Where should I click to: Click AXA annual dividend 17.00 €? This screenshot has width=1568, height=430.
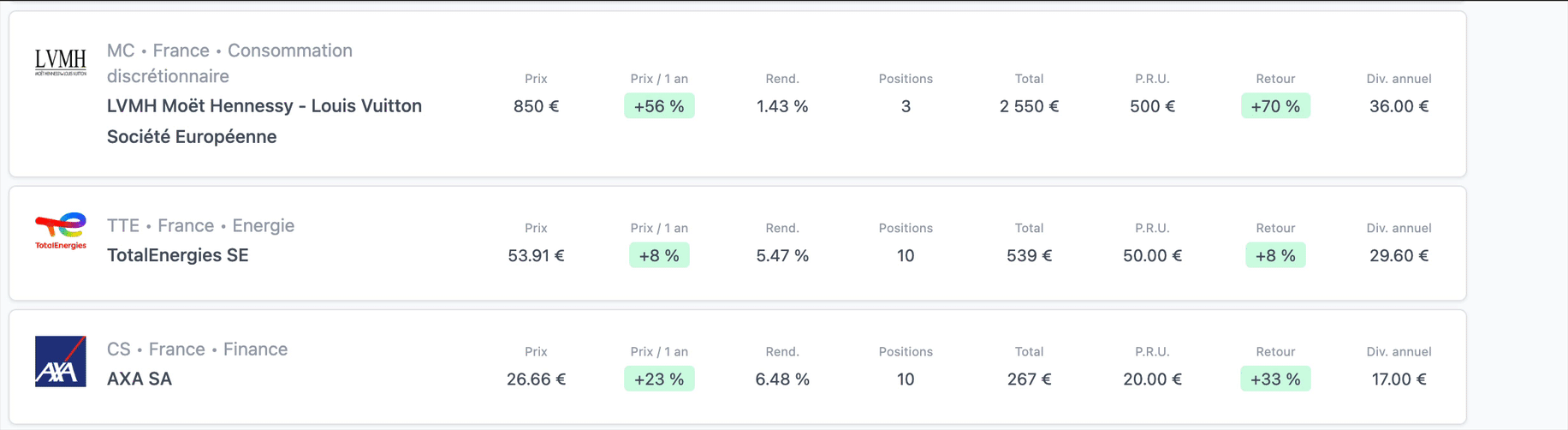(x=1399, y=379)
